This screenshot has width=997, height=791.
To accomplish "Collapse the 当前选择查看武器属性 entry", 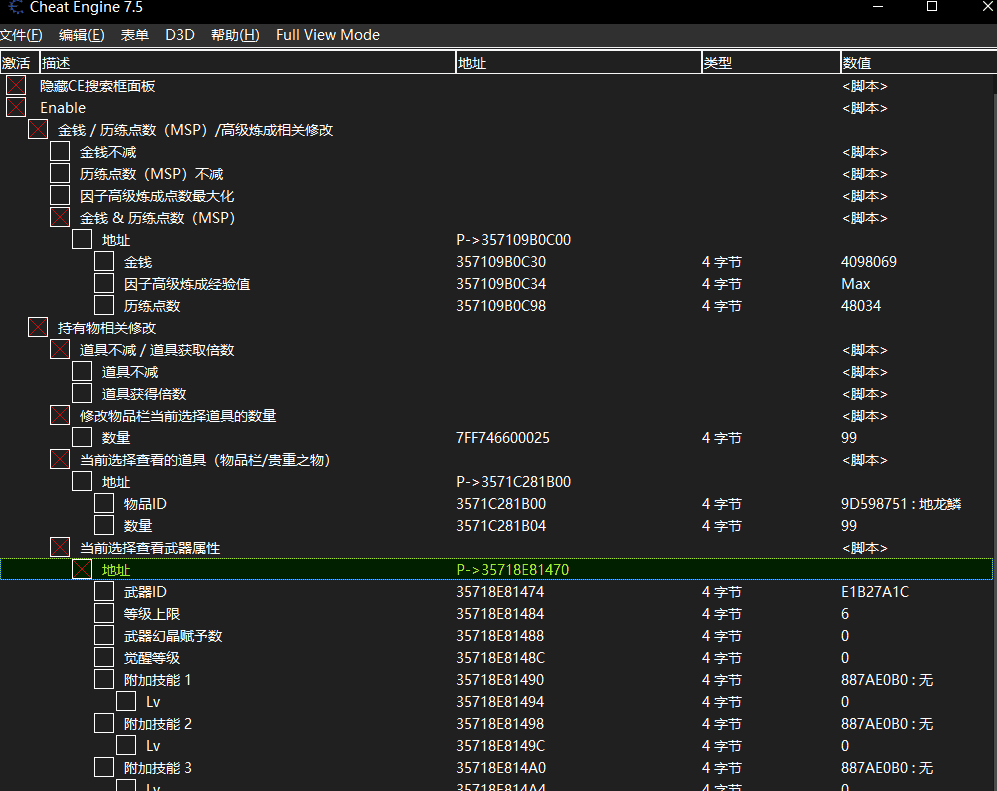I will 60,548.
